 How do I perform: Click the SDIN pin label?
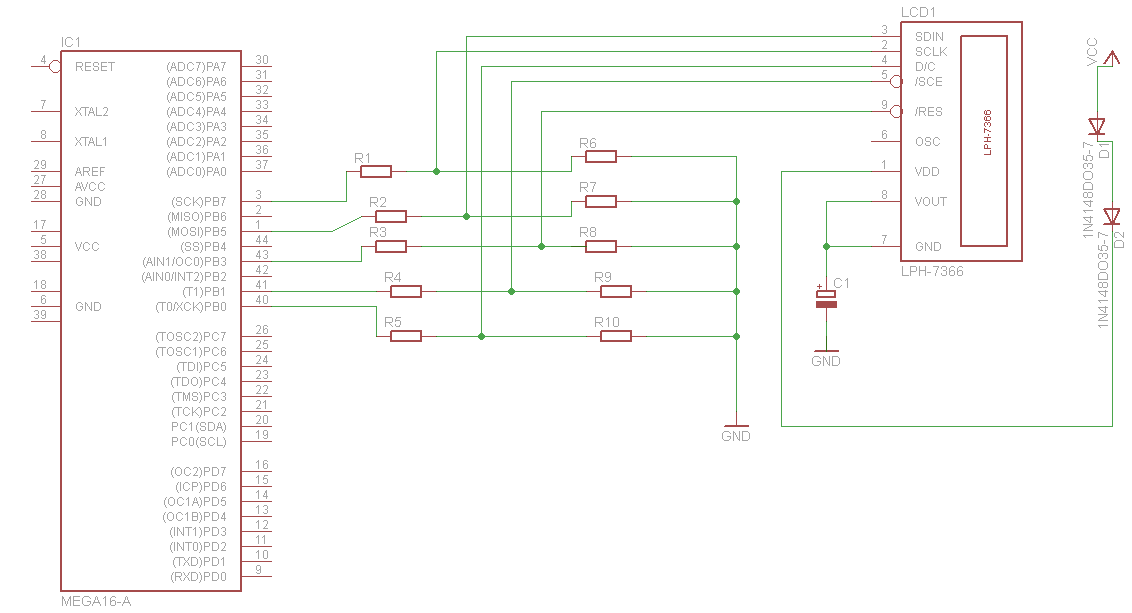(x=929, y=36)
